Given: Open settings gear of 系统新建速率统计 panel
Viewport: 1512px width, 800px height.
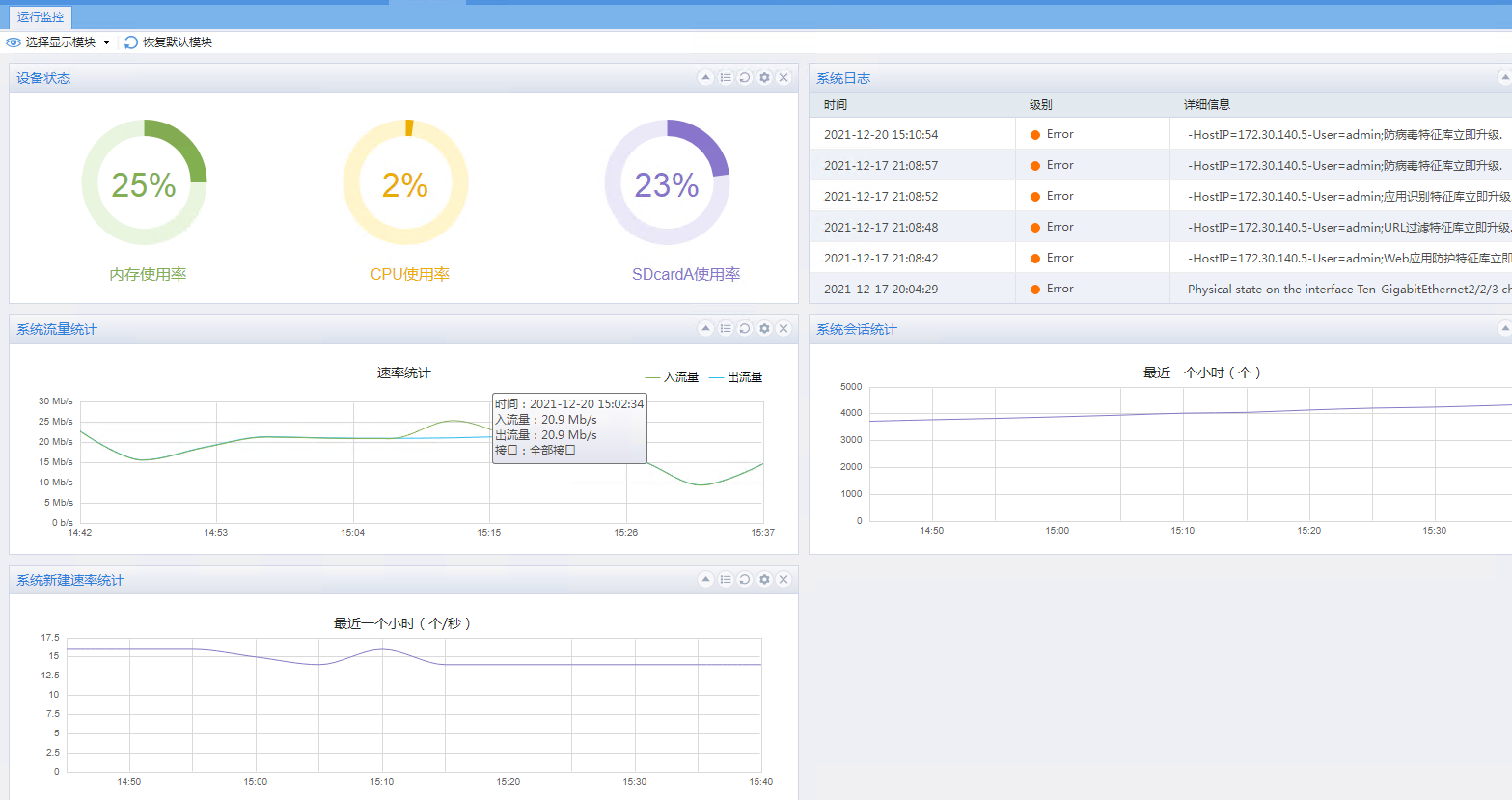Looking at the screenshot, I should [764, 580].
